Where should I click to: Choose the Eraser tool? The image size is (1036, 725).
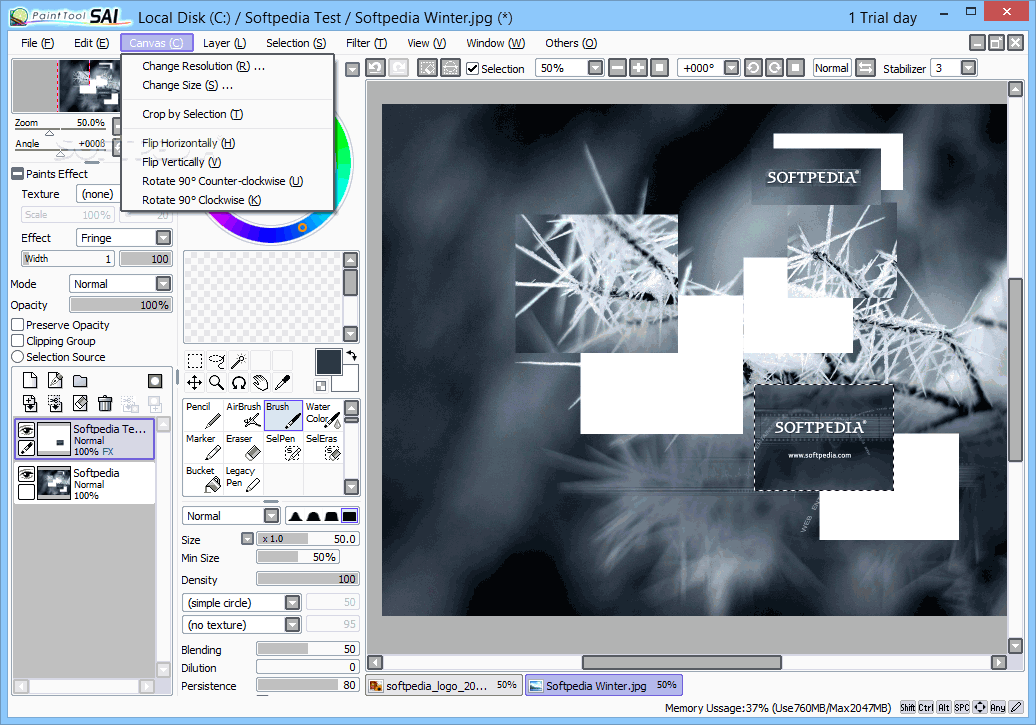(243, 447)
